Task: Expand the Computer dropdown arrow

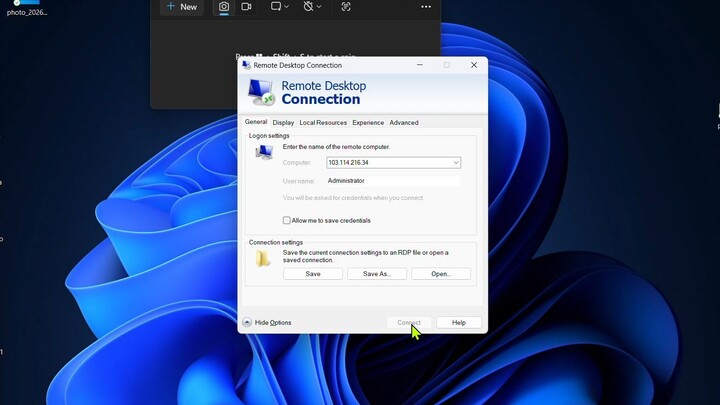Action: pyautogui.click(x=456, y=163)
